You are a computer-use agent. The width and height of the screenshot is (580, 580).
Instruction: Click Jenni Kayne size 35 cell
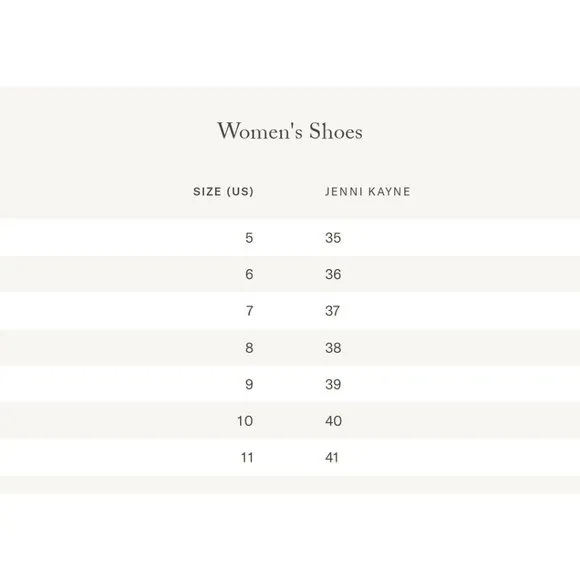pos(333,237)
